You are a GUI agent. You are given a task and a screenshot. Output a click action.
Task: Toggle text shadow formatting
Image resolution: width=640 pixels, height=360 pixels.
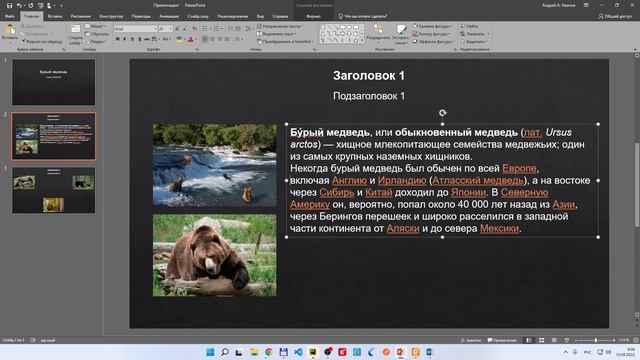139,39
